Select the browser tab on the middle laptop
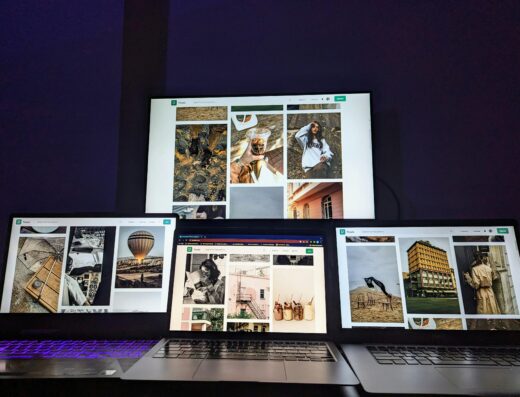 189,237
